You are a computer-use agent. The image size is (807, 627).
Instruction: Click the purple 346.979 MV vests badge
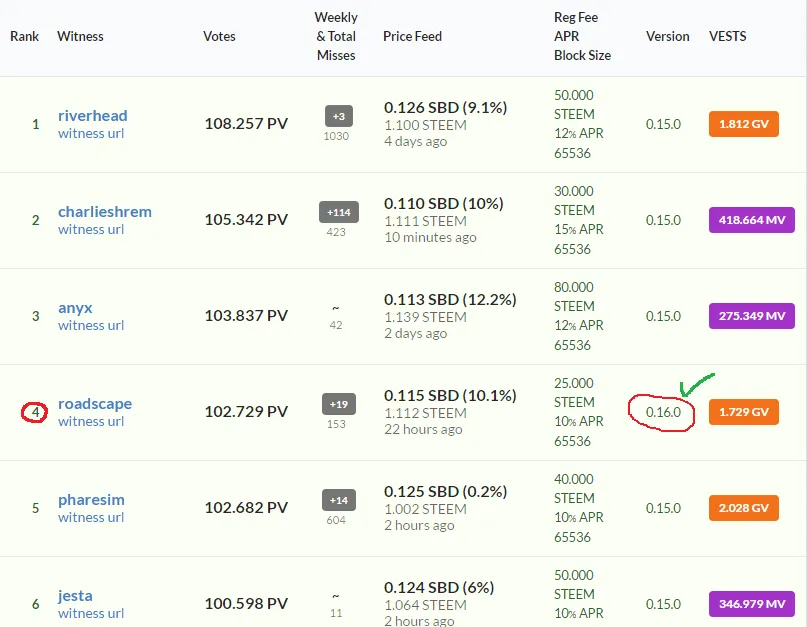point(752,604)
